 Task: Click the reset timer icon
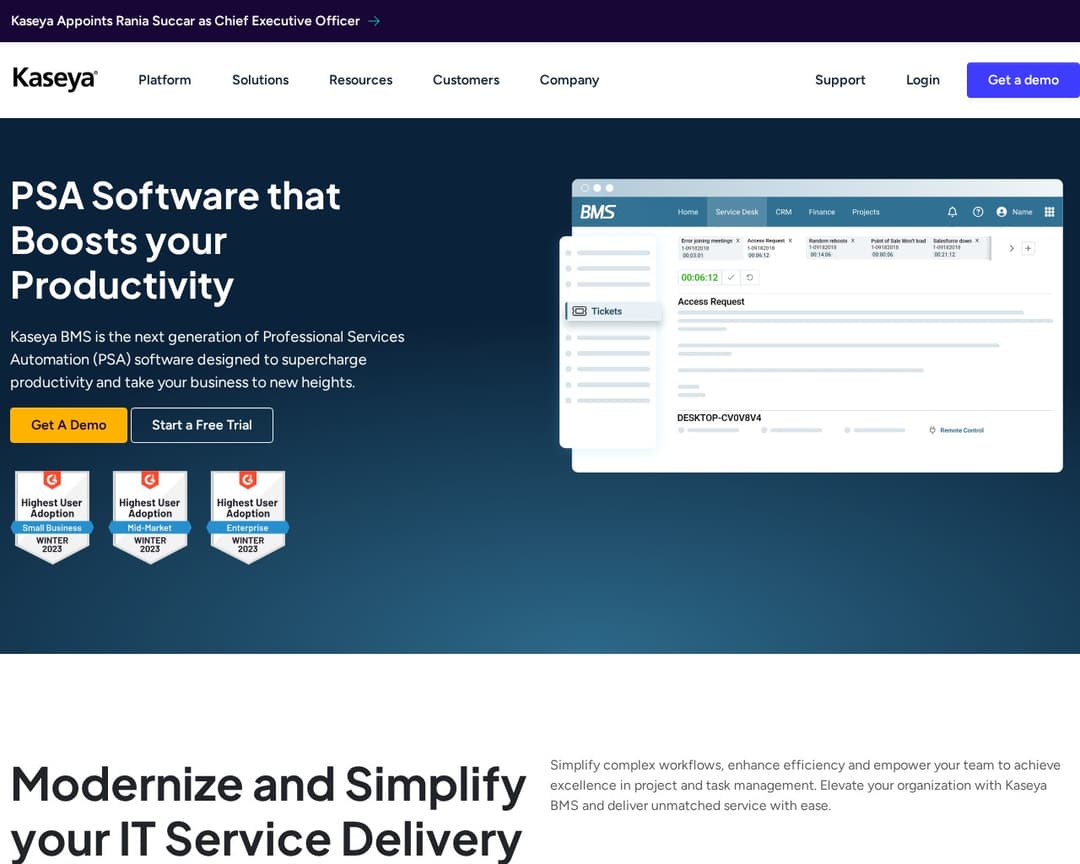click(x=750, y=278)
